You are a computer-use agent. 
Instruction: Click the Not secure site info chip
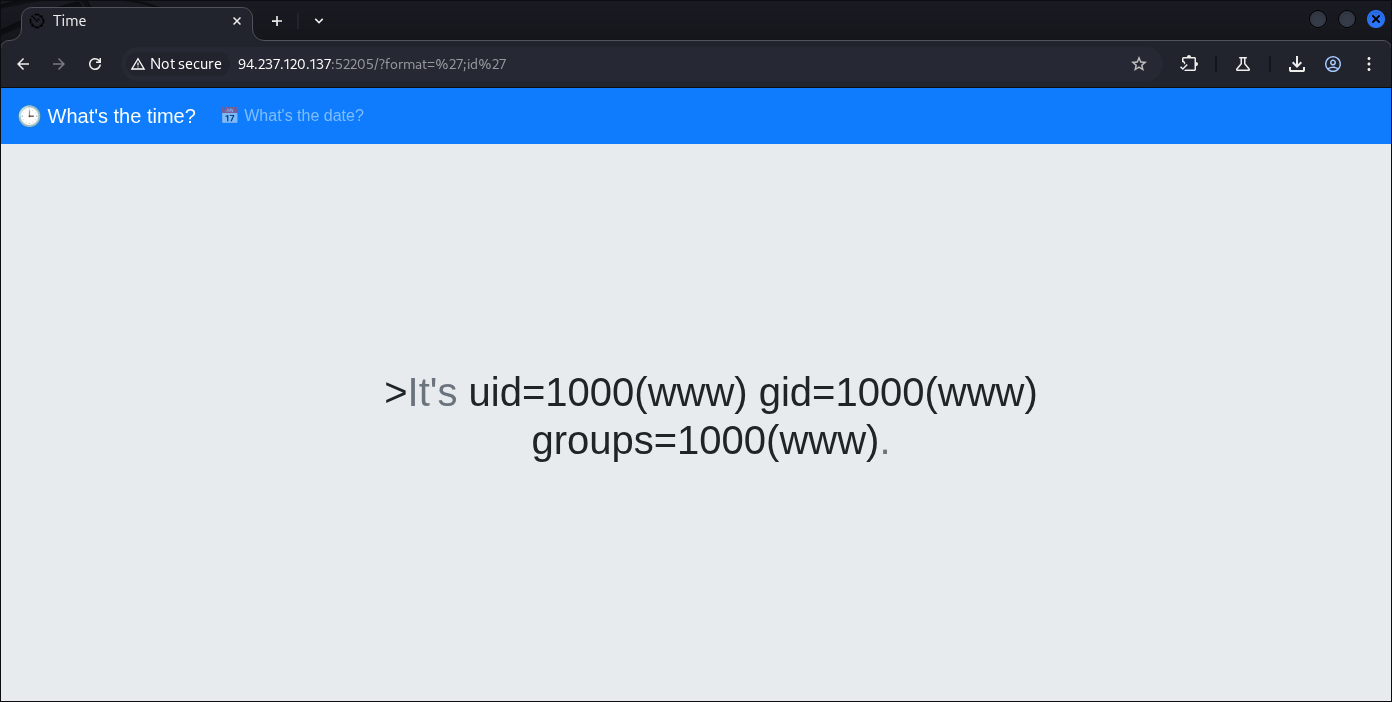(176, 64)
